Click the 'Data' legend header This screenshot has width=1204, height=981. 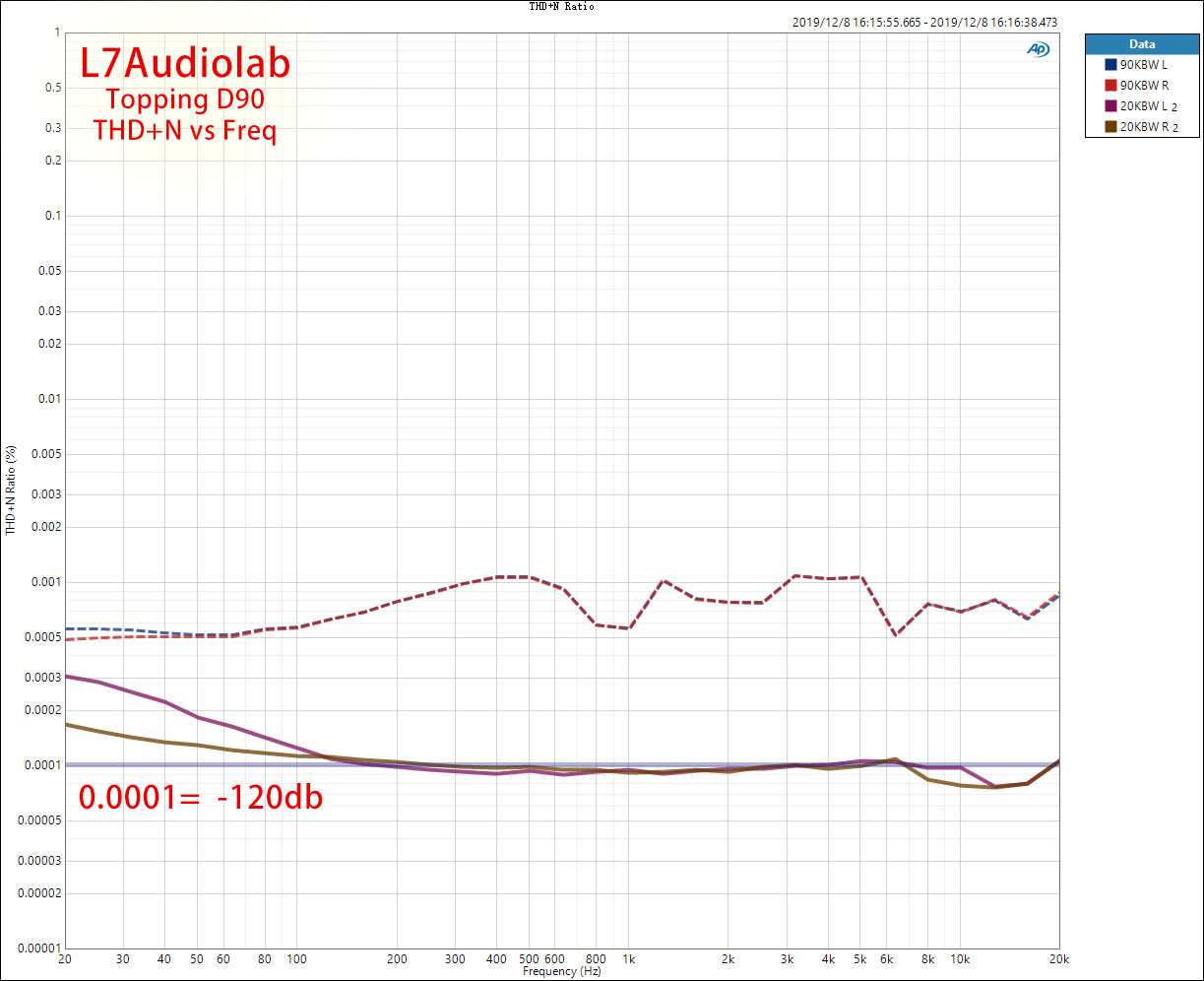1142,44
